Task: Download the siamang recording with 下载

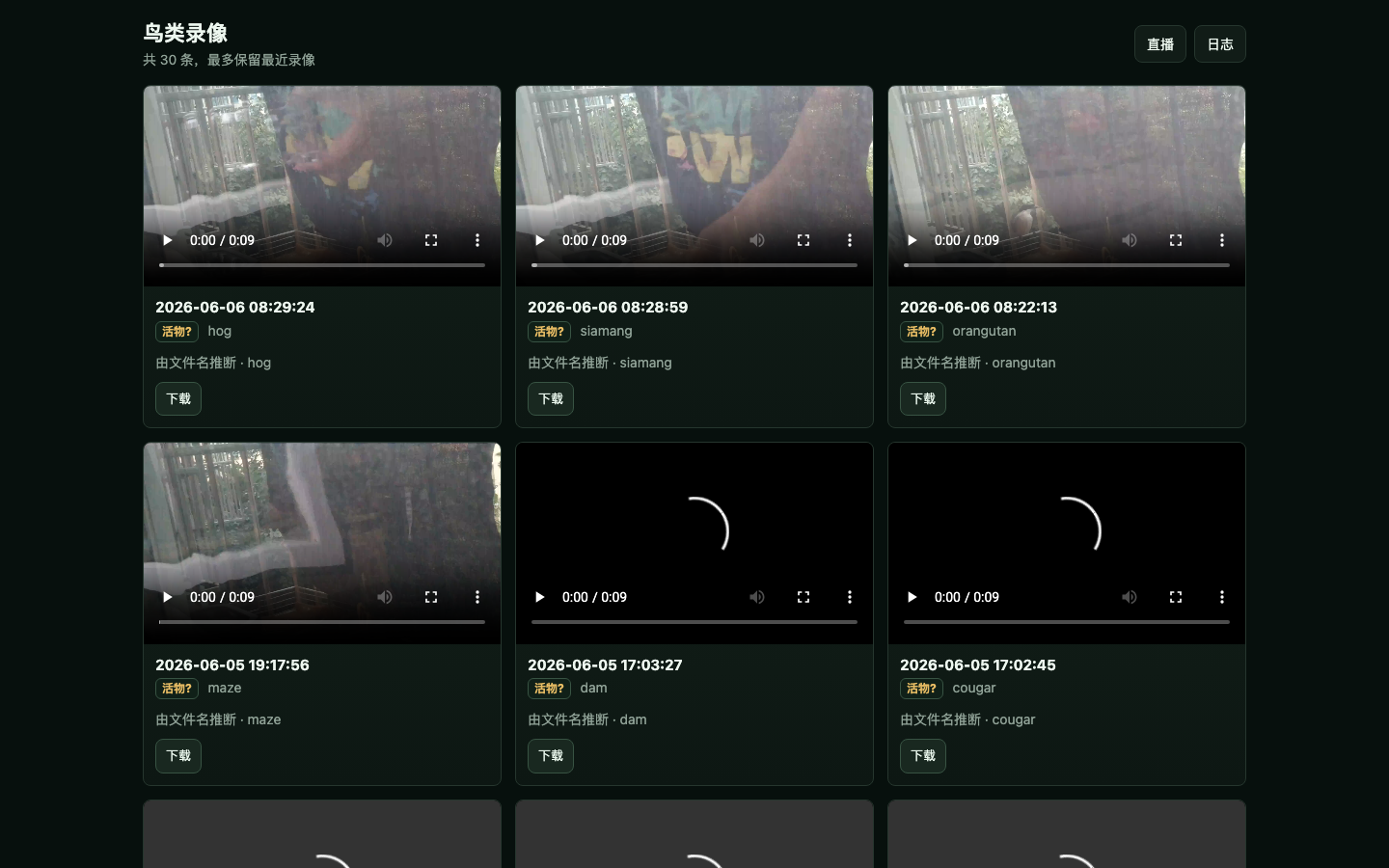Action: coord(551,398)
